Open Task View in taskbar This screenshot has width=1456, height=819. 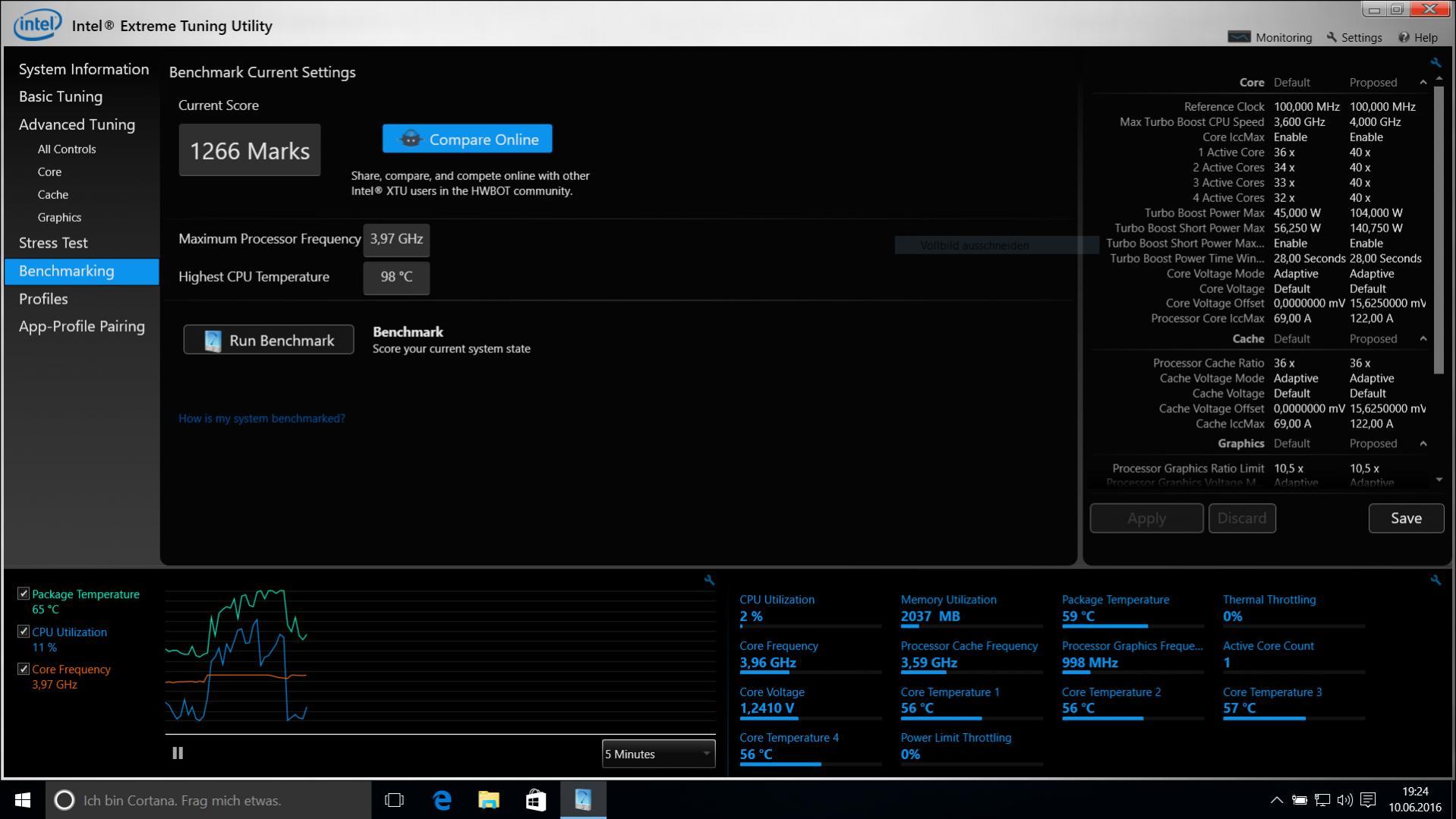tap(394, 800)
